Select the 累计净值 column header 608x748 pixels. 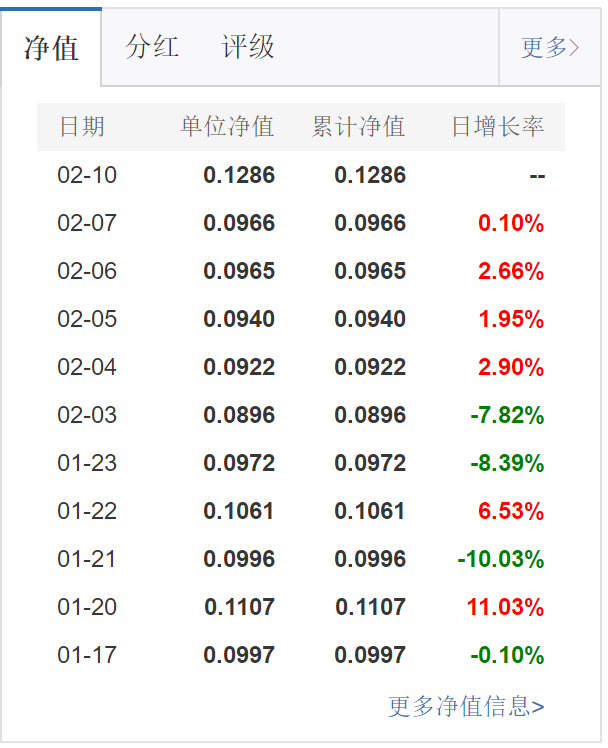pos(358,127)
